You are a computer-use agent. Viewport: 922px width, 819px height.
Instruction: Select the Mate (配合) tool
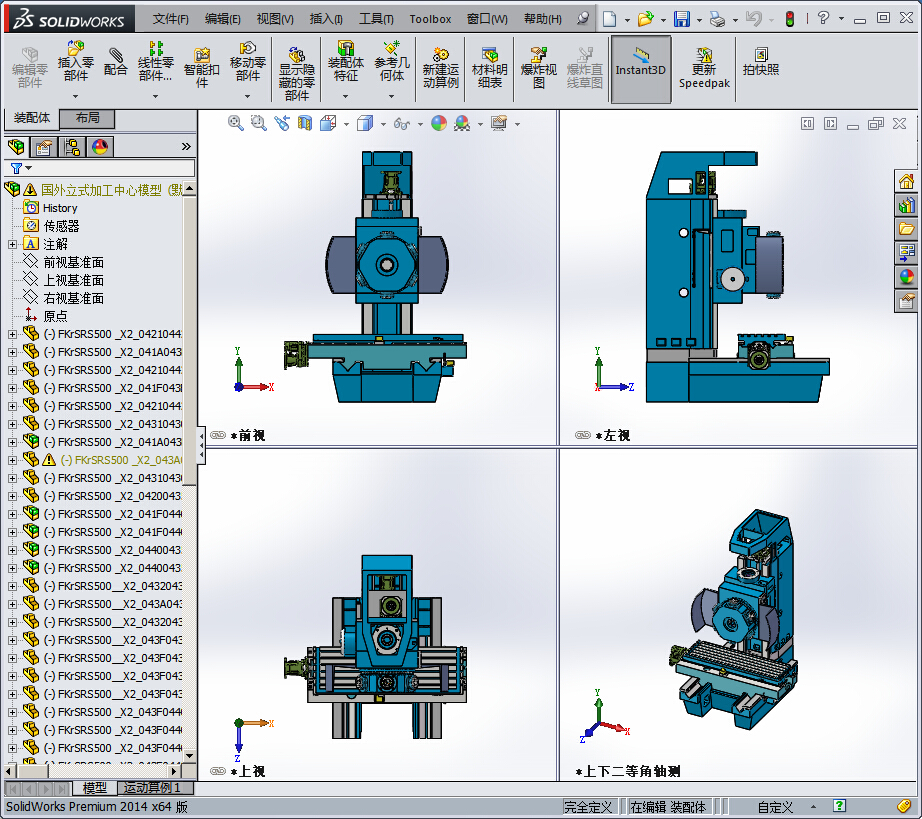pos(115,62)
